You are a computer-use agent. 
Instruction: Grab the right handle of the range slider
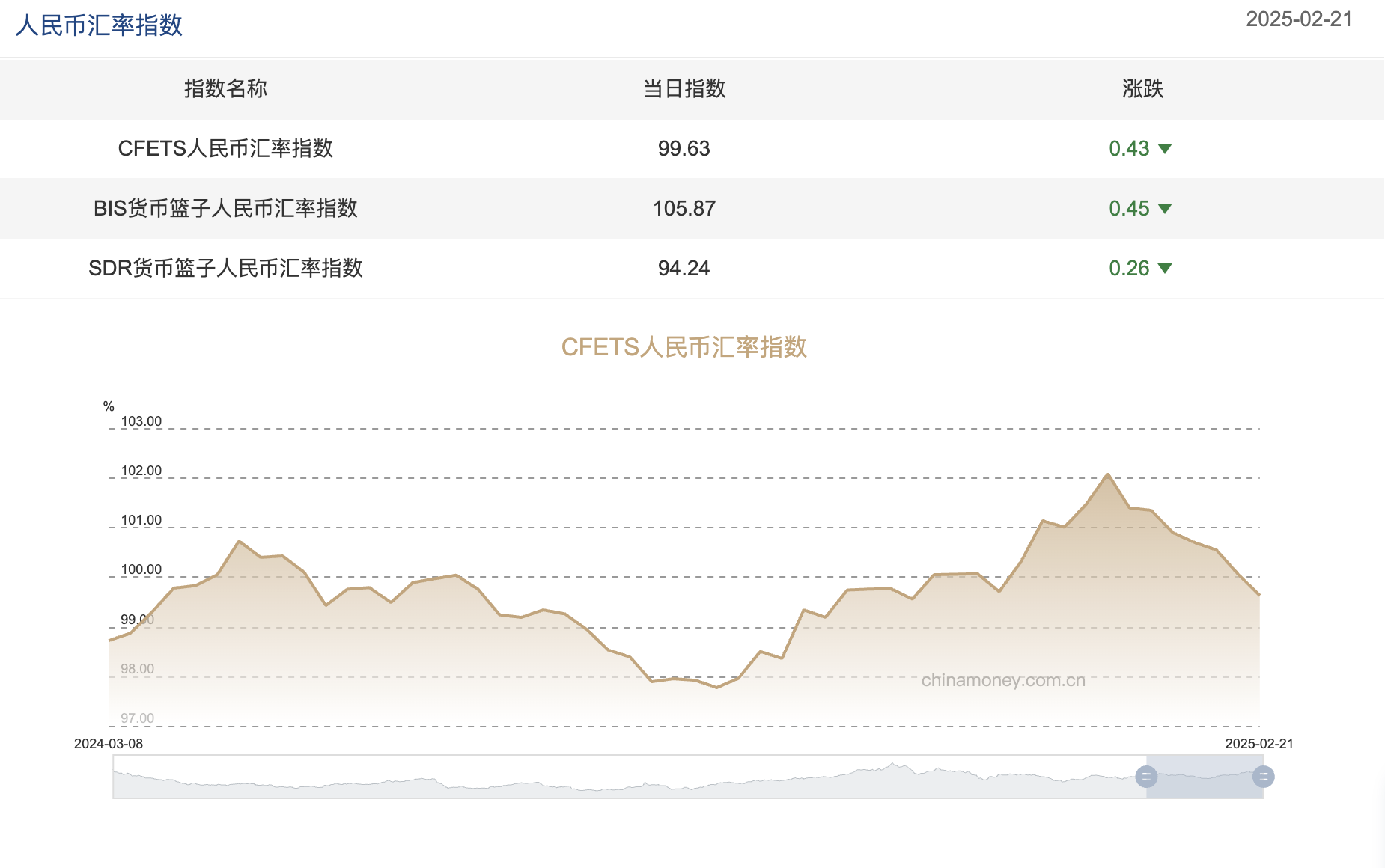coord(1263,777)
